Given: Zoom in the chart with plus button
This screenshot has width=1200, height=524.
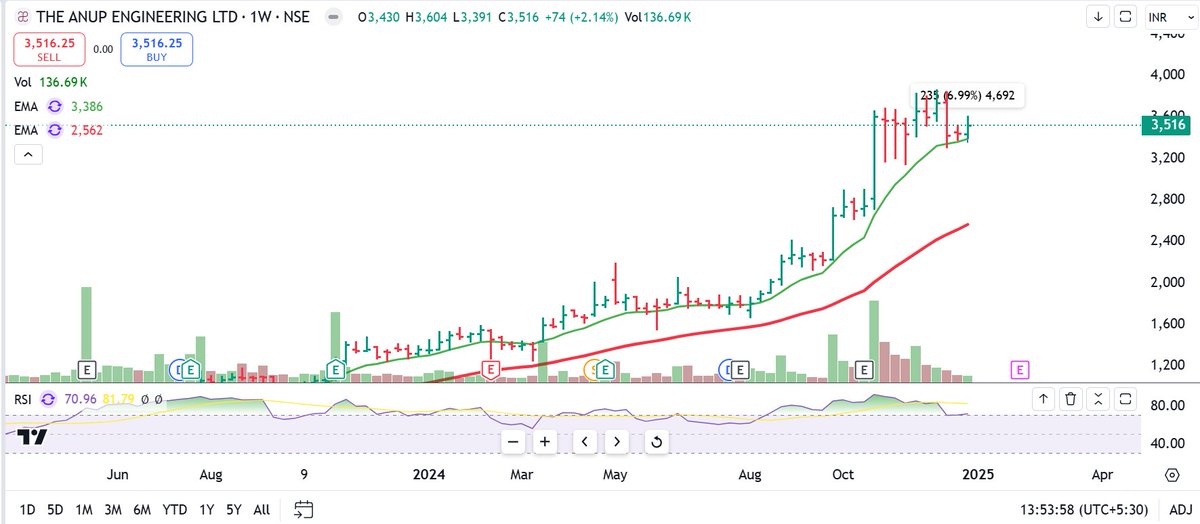Looking at the screenshot, I should (x=545, y=441).
